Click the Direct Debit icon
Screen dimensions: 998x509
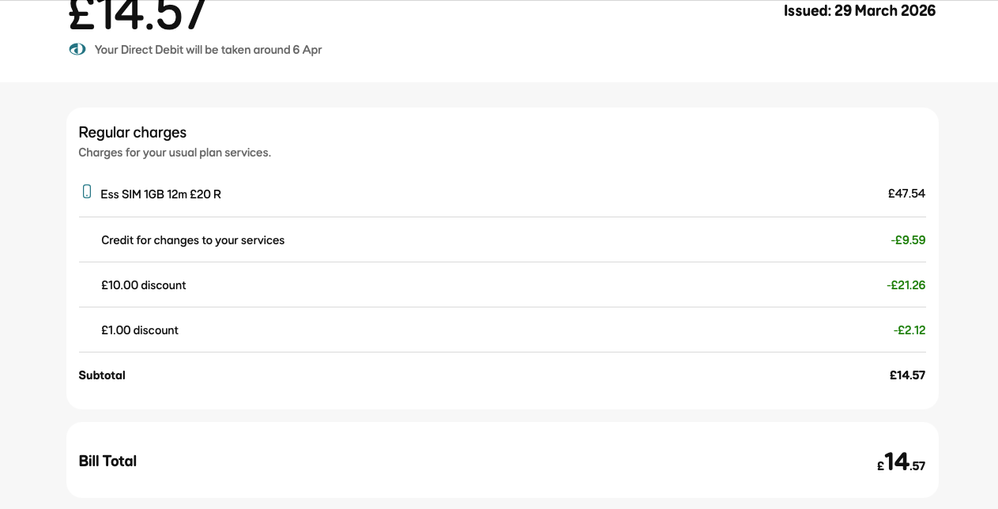[x=77, y=49]
